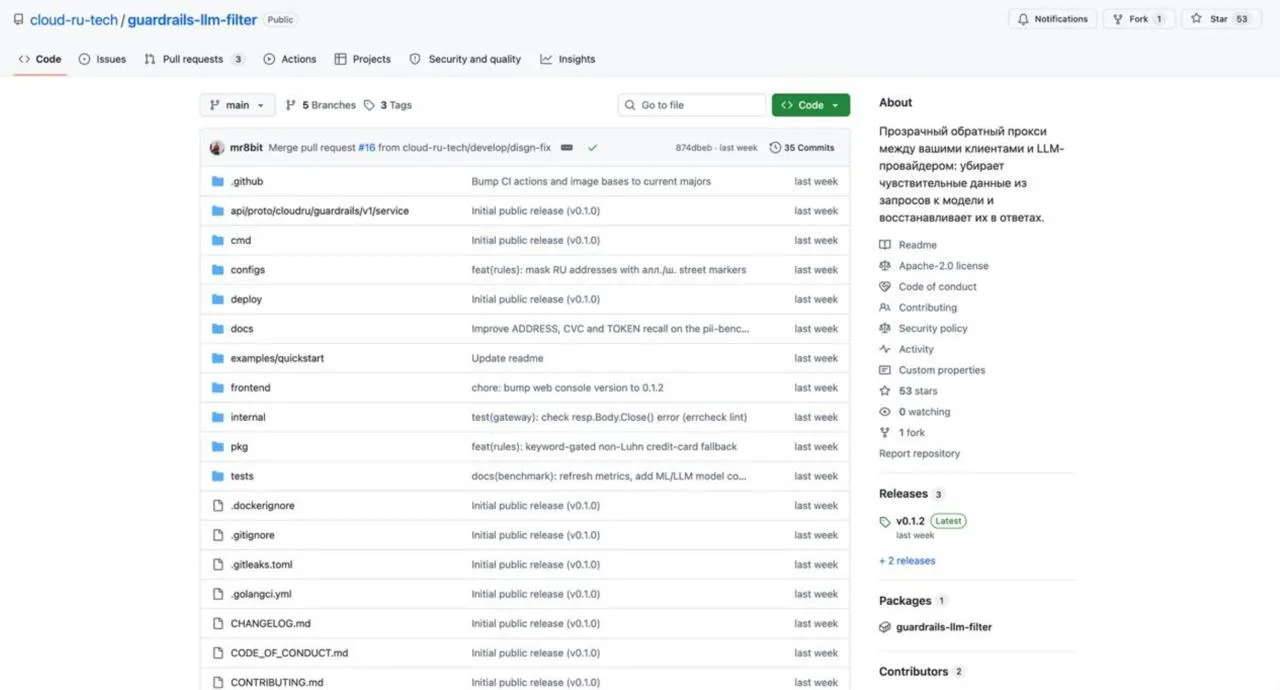The image size is (1280, 690).
Task: Click the eye icon beside 0 watching
Action: 885,412
